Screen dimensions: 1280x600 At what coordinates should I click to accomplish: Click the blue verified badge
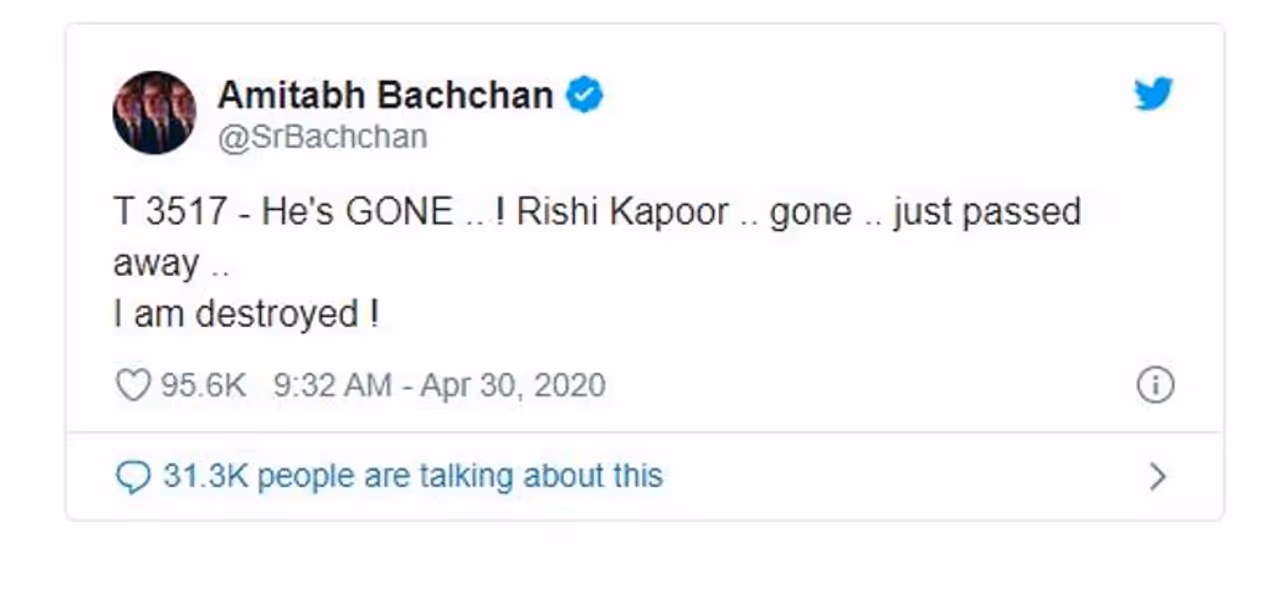click(x=585, y=96)
